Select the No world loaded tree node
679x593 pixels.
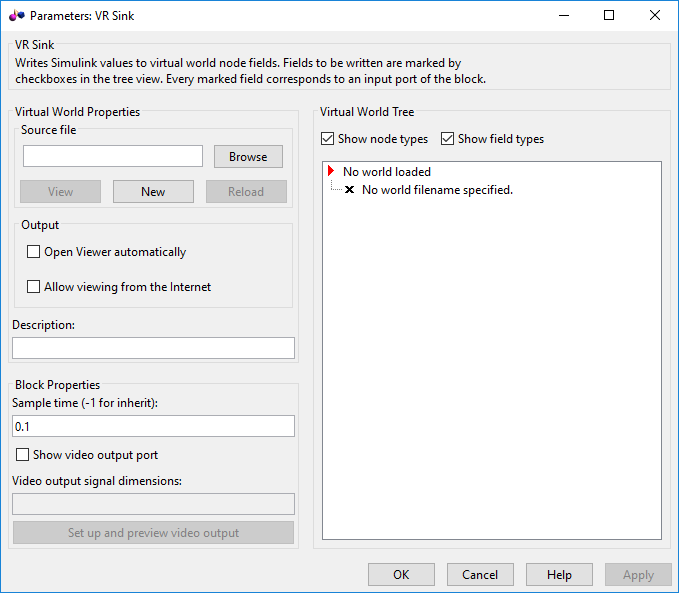[386, 172]
